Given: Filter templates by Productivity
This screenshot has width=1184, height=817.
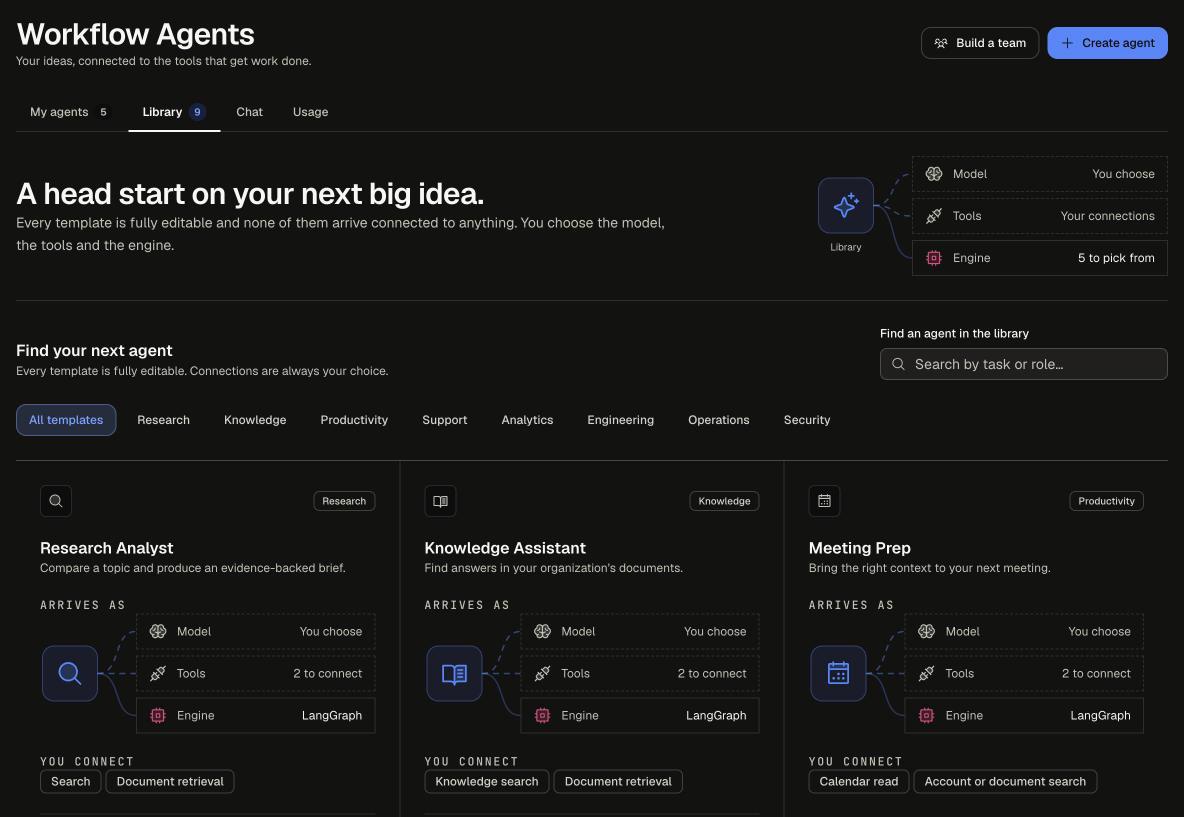Looking at the screenshot, I should pos(354,420).
